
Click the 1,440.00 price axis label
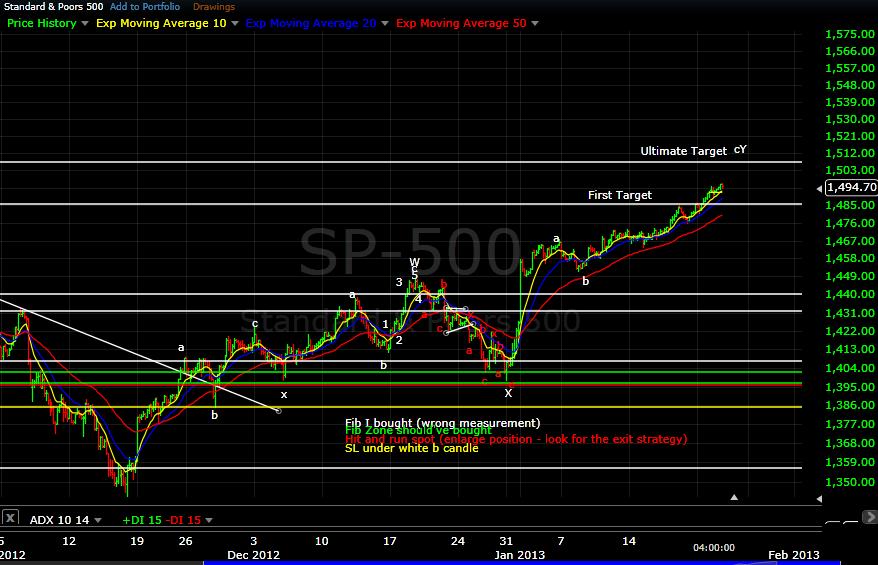[850, 294]
